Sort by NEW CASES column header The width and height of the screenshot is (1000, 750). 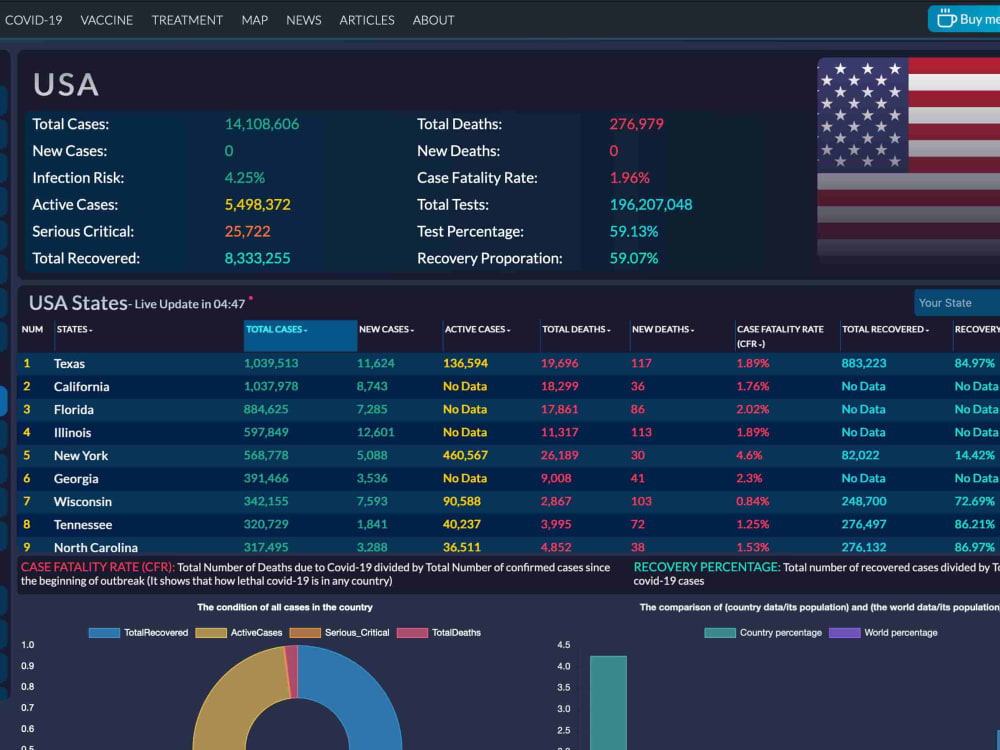coord(386,330)
